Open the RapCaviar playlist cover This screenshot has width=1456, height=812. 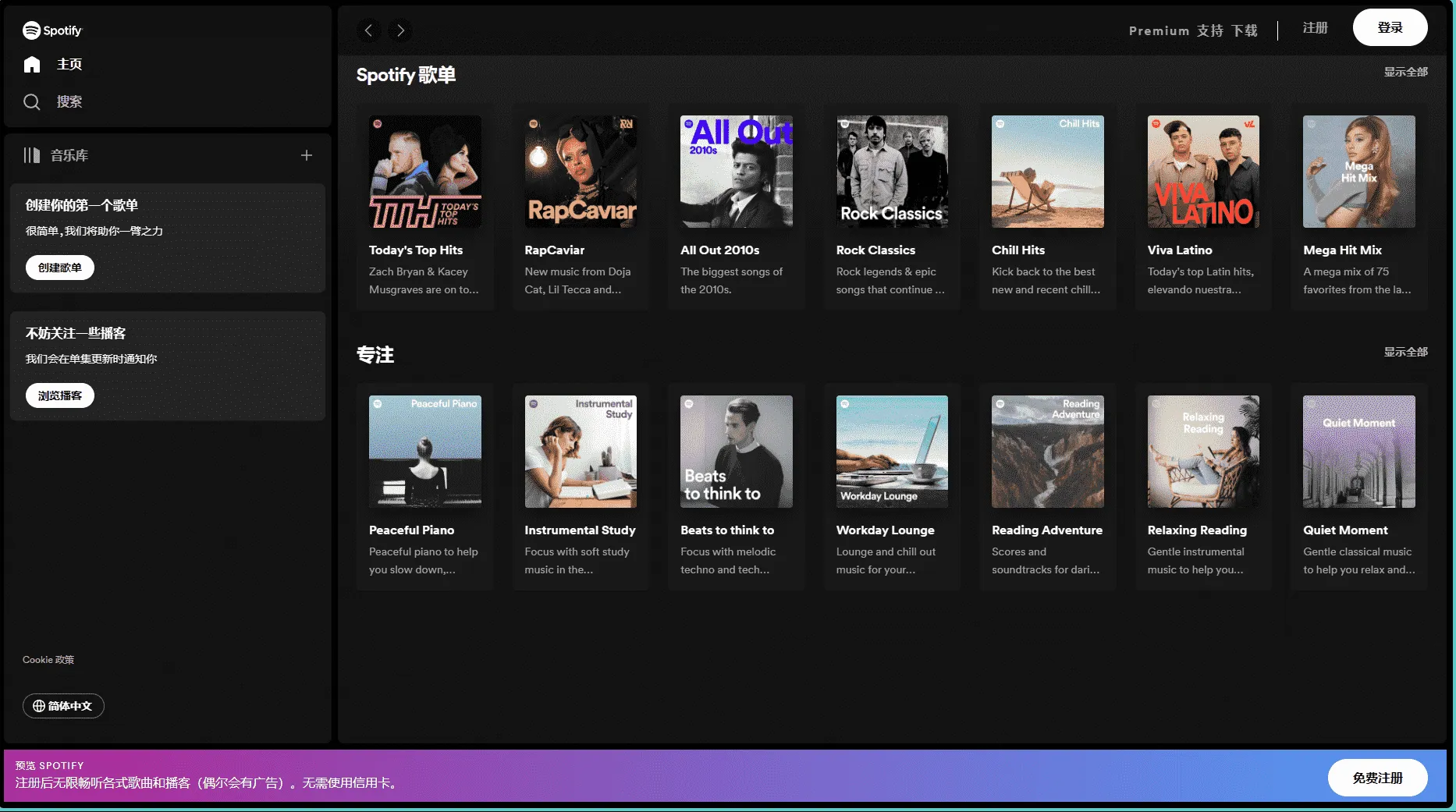click(581, 172)
